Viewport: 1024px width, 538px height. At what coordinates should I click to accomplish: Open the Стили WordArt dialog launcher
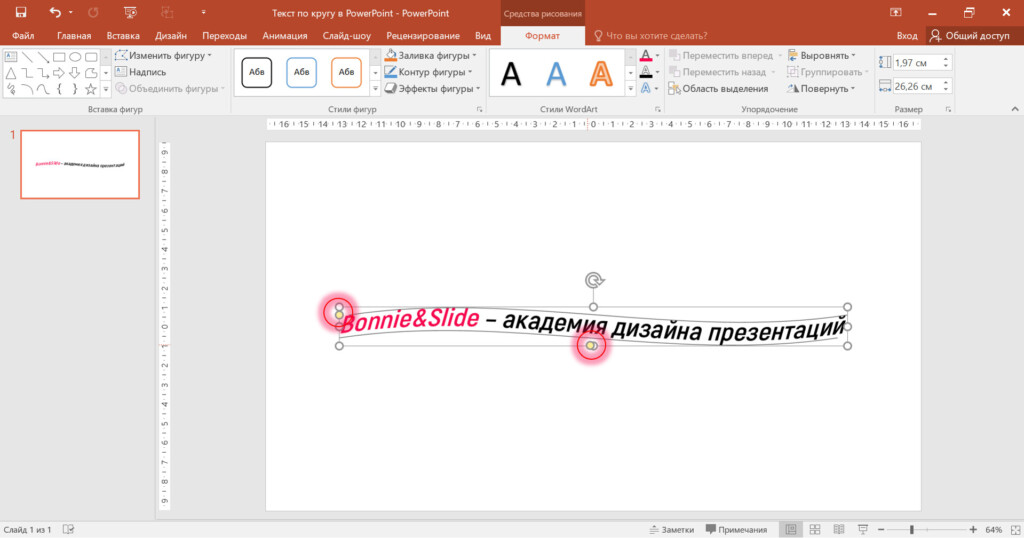click(x=658, y=109)
